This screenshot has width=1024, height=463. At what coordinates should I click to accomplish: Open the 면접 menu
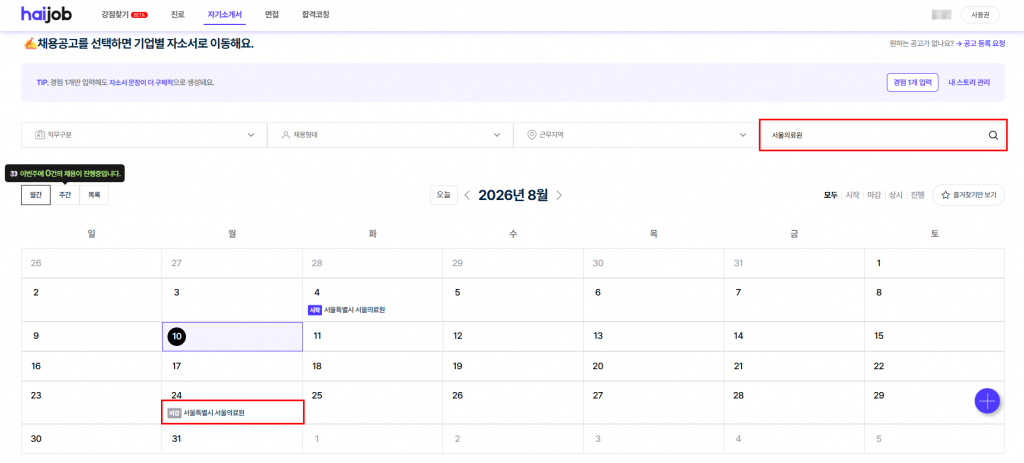(x=272, y=14)
